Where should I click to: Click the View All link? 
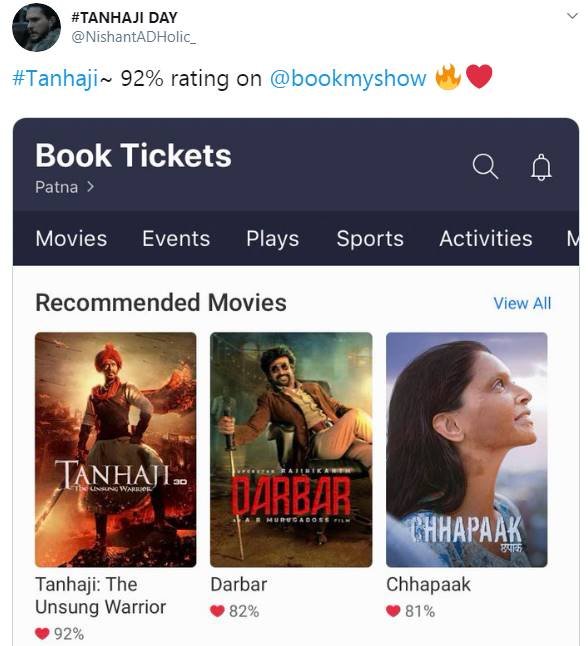[522, 303]
